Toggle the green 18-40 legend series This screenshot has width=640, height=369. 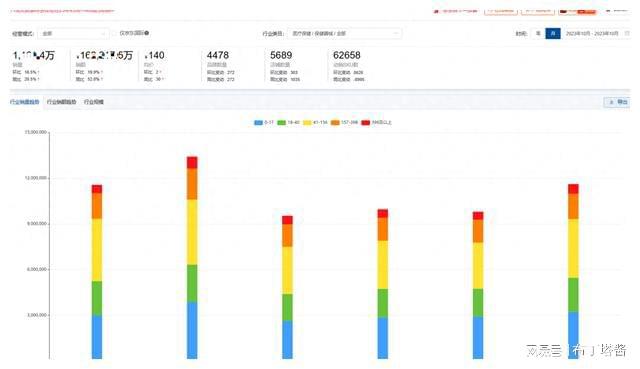[x=288, y=122]
